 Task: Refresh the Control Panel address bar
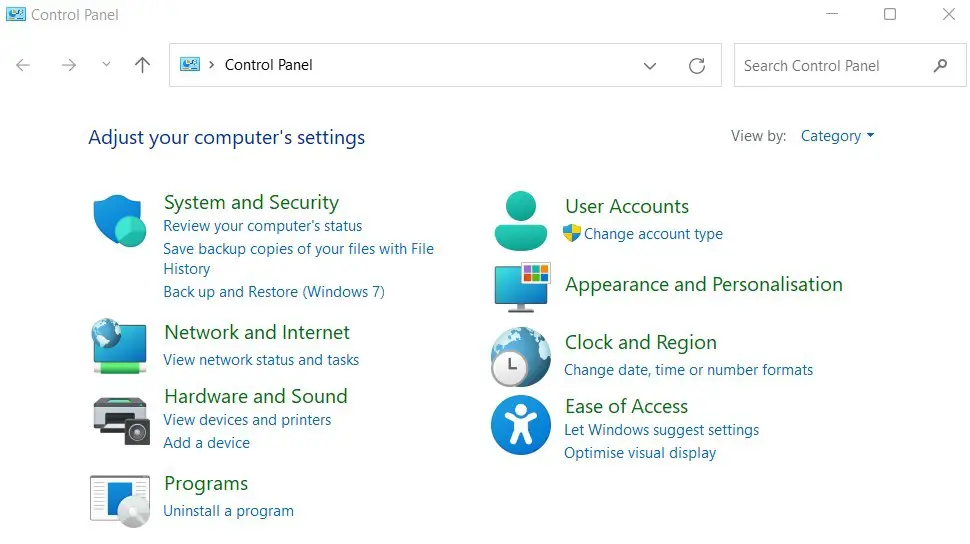[697, 66]
